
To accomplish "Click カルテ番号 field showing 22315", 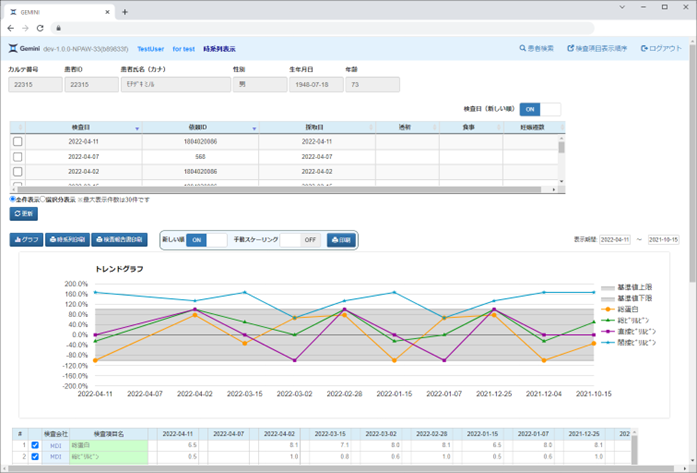I will tap(35, 84).
